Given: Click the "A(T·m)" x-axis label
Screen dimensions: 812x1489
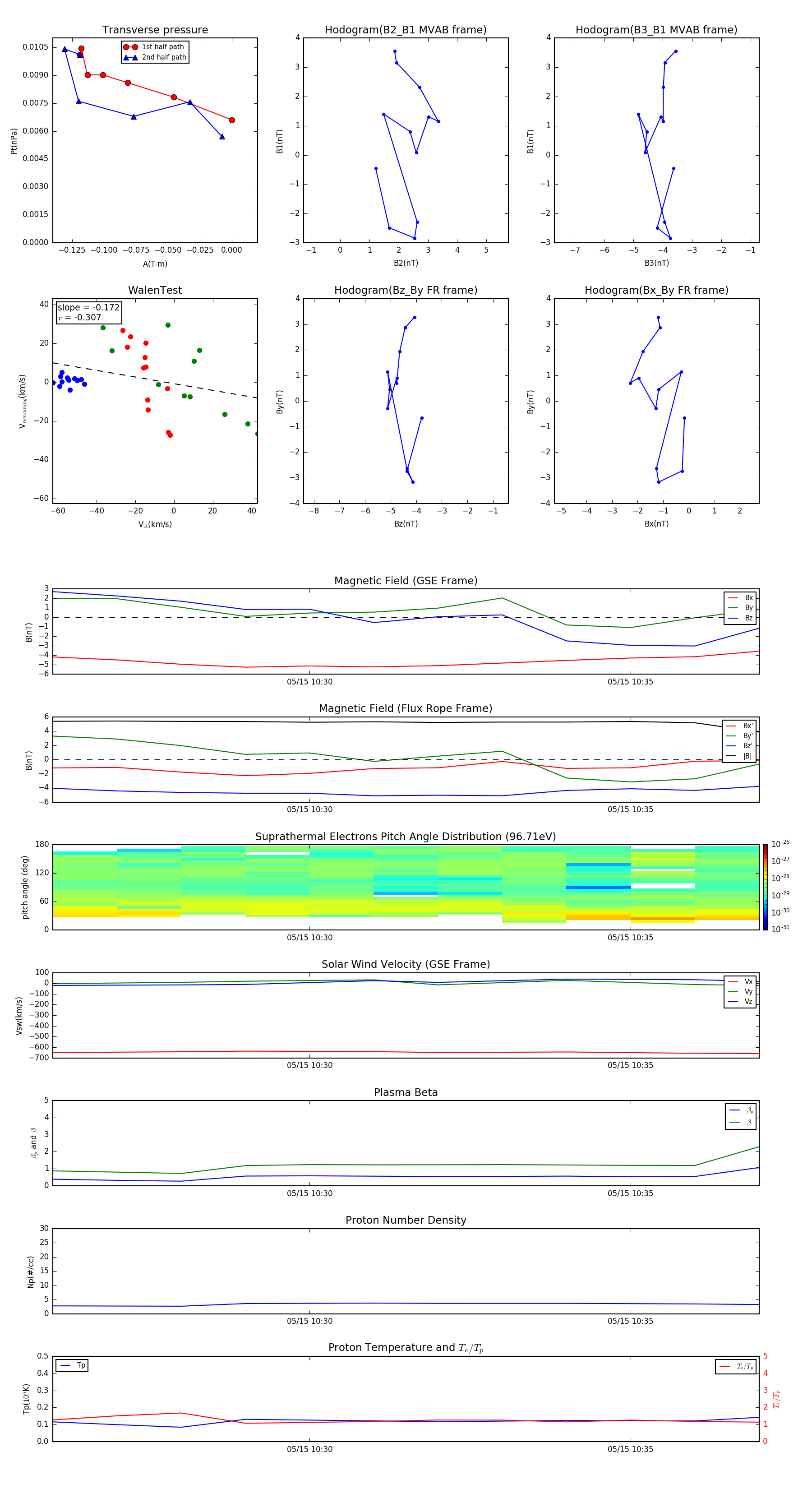Looking at the screenshot, I should pos(155,264).
